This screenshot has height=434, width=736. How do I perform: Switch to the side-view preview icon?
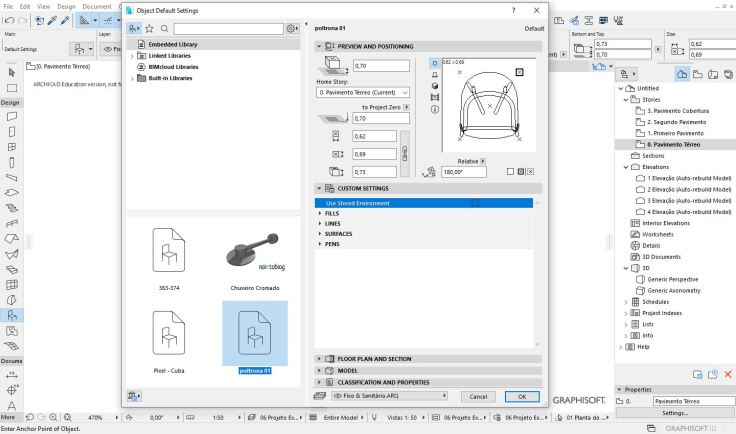click(x=435, y=75)
